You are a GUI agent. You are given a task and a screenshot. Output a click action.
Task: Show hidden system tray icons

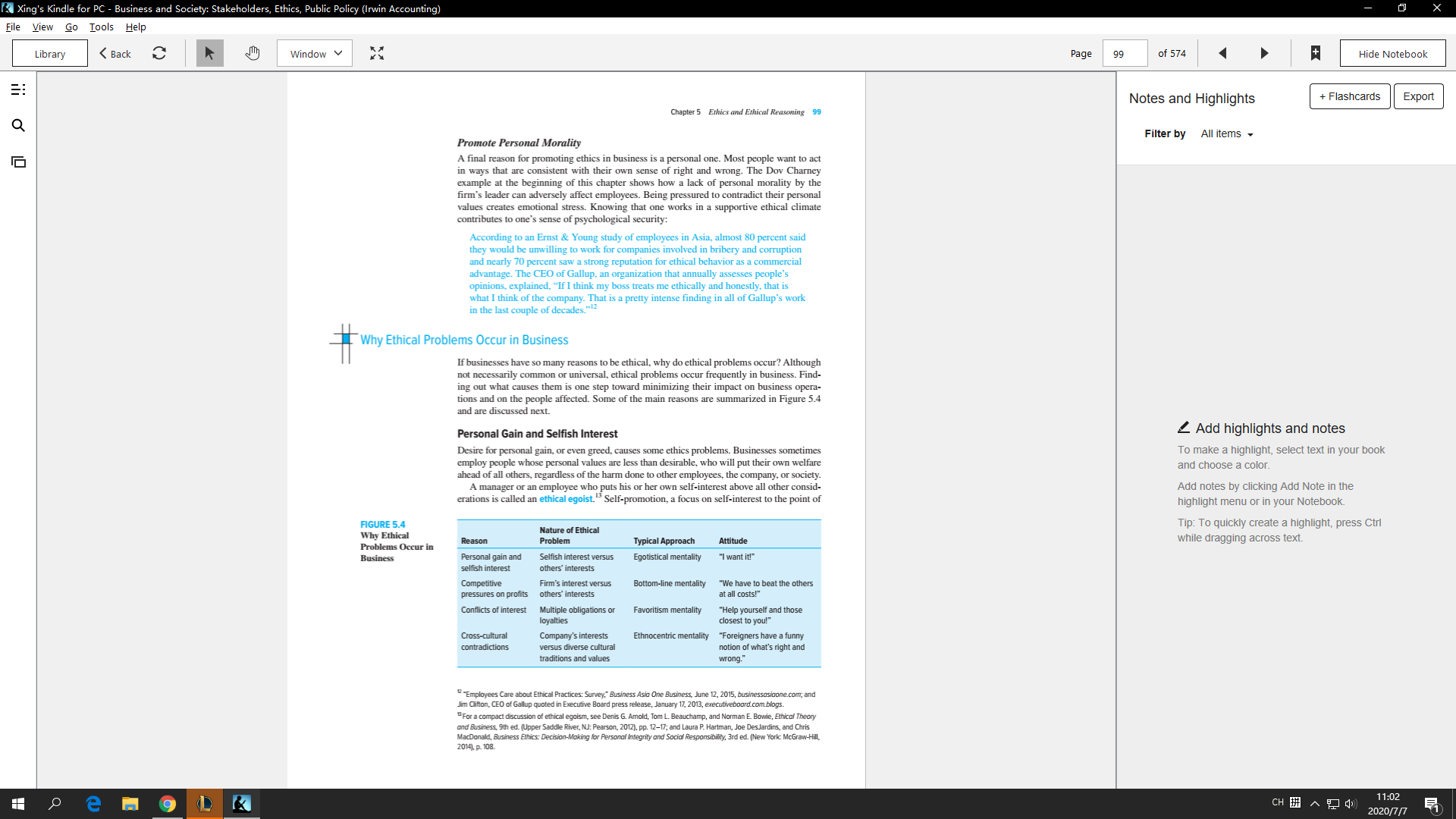point(1315,804)
